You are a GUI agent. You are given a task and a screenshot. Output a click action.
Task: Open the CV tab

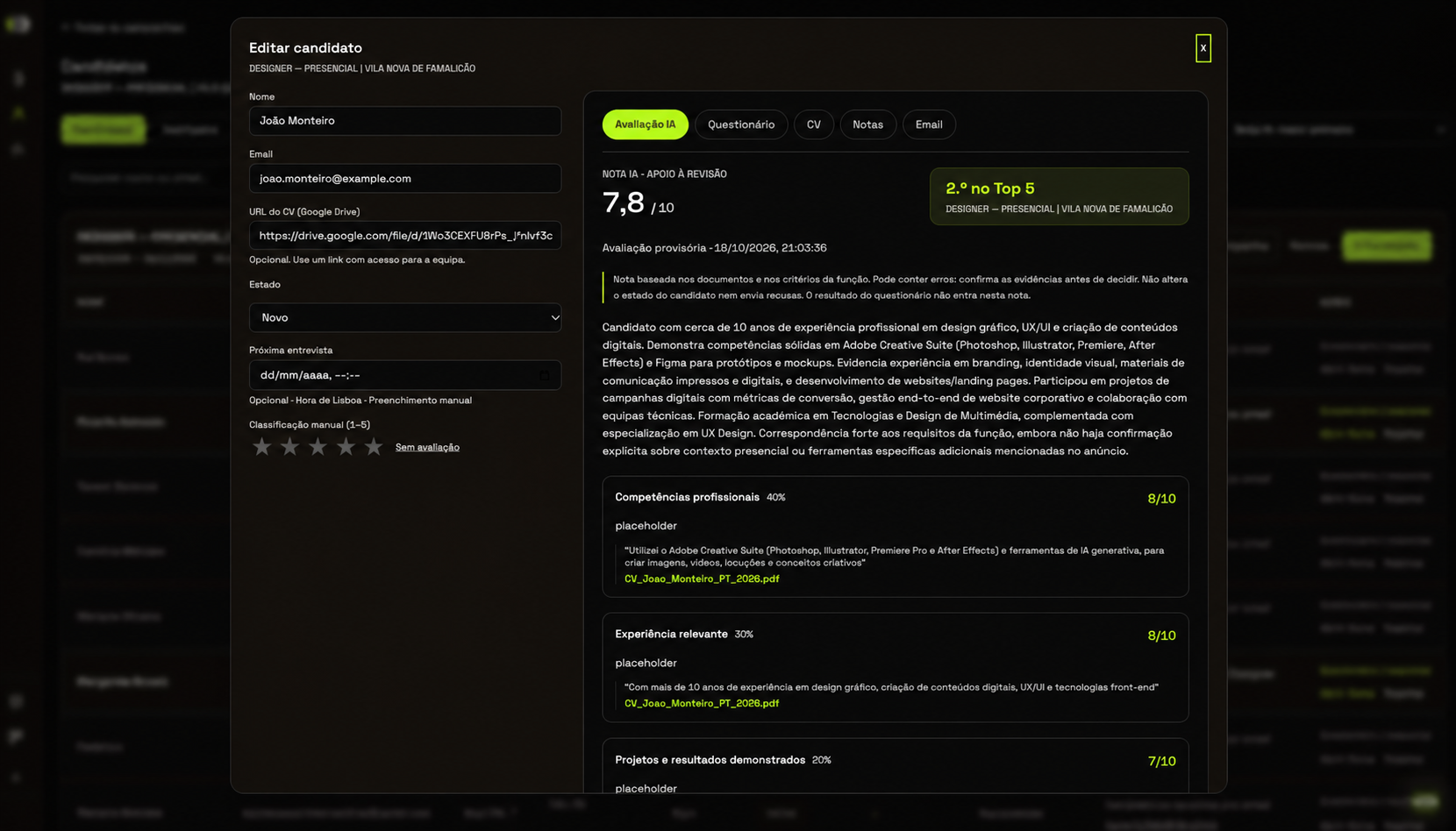point(814,124)
